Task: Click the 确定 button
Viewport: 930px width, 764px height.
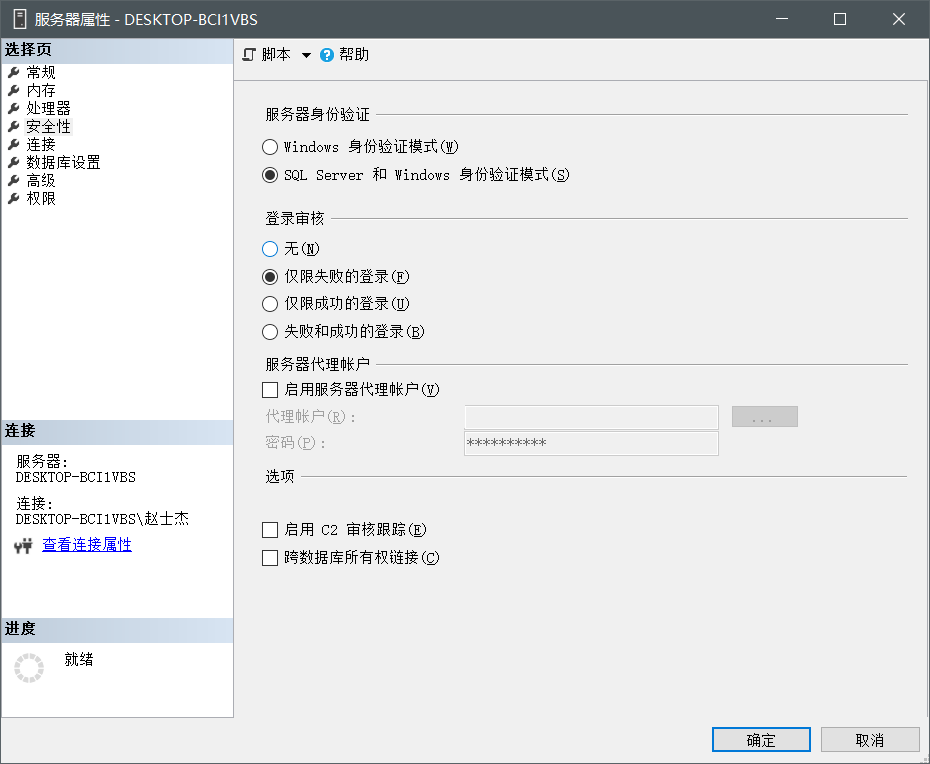Action: point(761,740)
